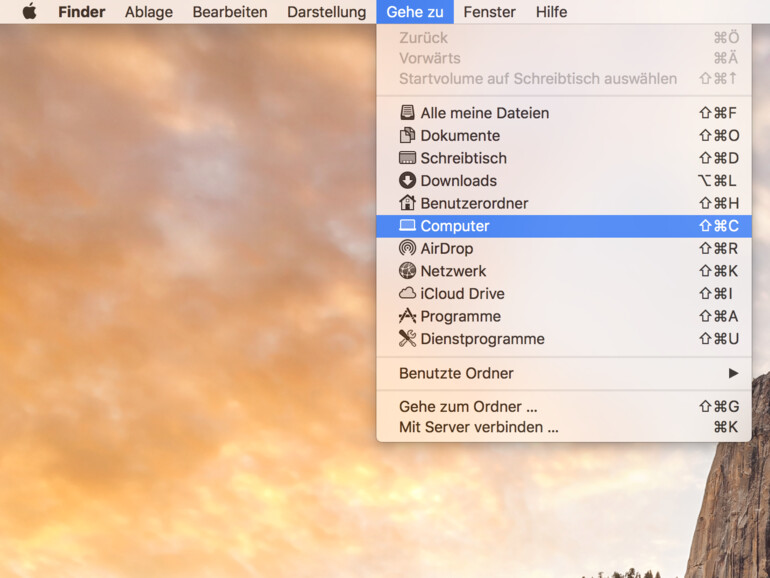Select the highlighted Computer label

click(455, 226)
